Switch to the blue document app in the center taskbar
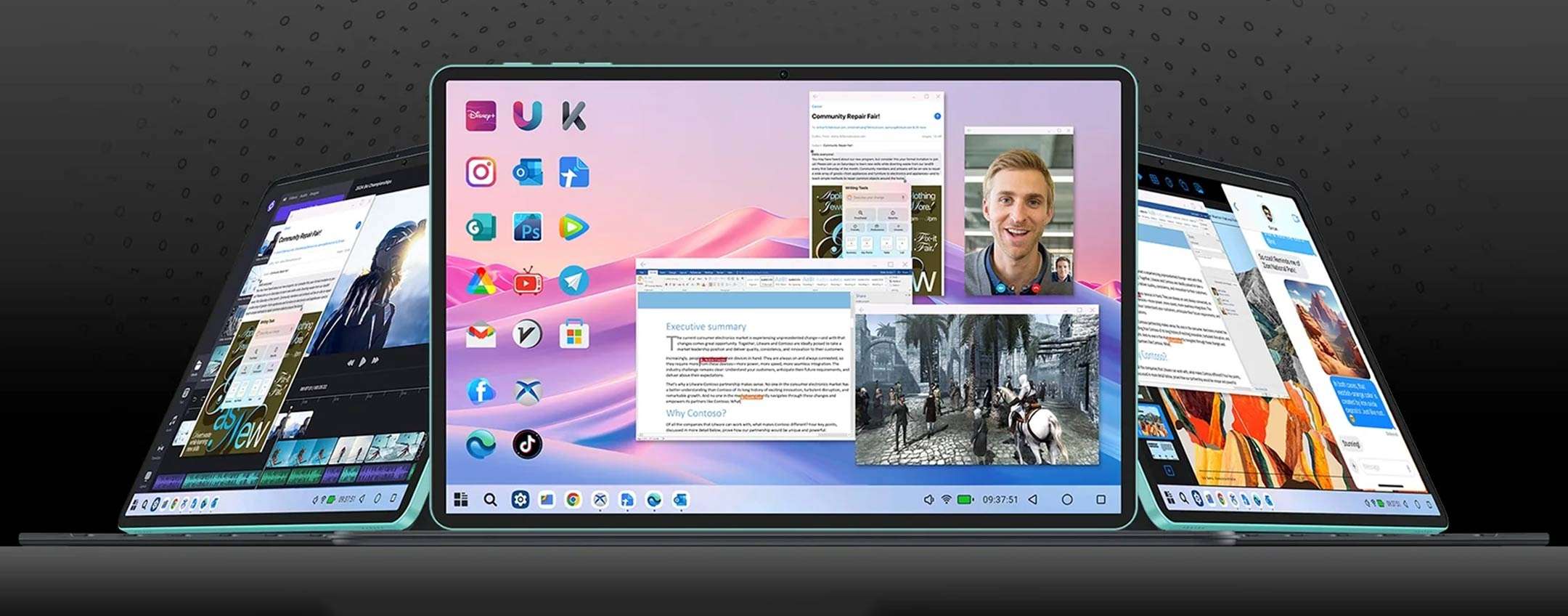 click(627, 500)
